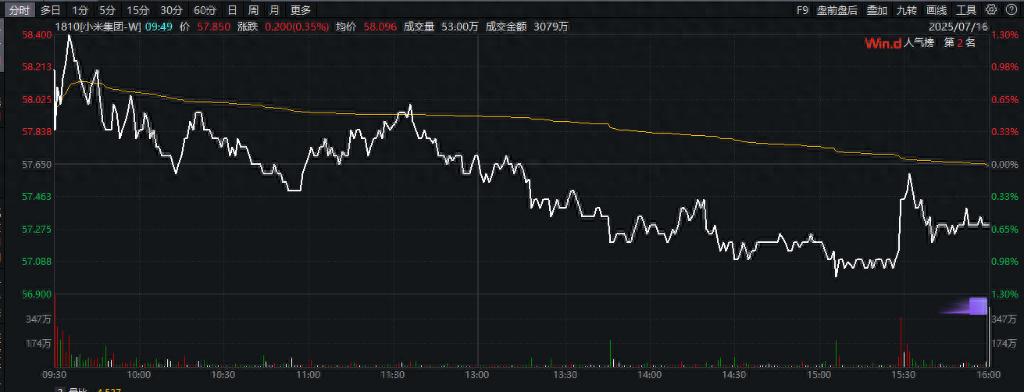Open the 画线 drawing tools
Viewport: 1024px width, 392px height.
pyautogui.click(x=936, y=10)
